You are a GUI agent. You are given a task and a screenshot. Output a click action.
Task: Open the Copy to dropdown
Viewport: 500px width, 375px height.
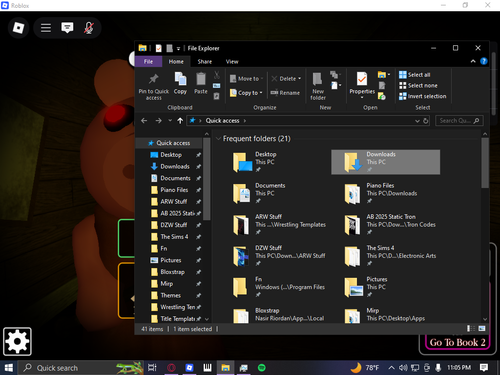(246, 93)
